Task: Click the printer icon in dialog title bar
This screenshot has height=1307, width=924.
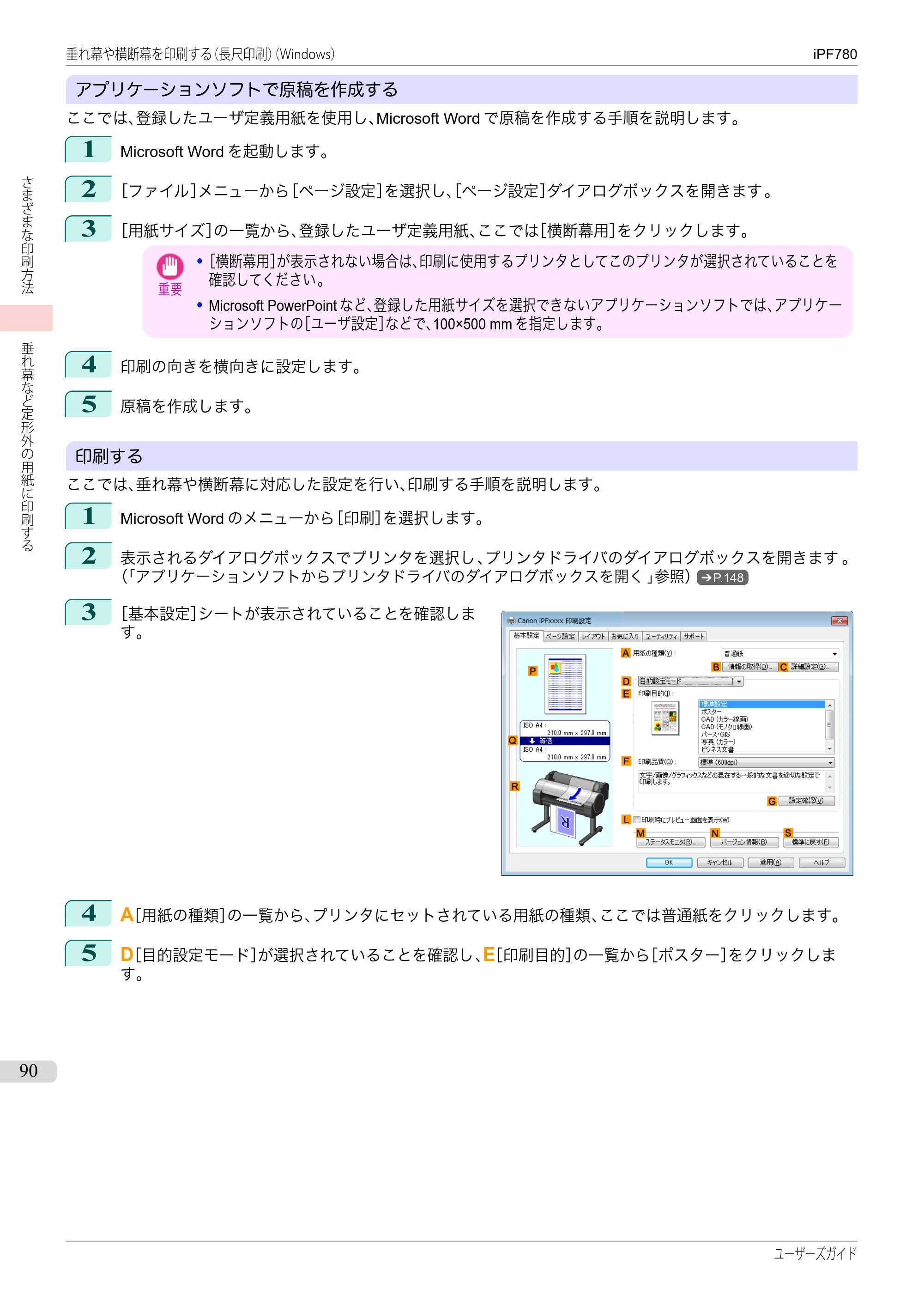Action: 511,620
